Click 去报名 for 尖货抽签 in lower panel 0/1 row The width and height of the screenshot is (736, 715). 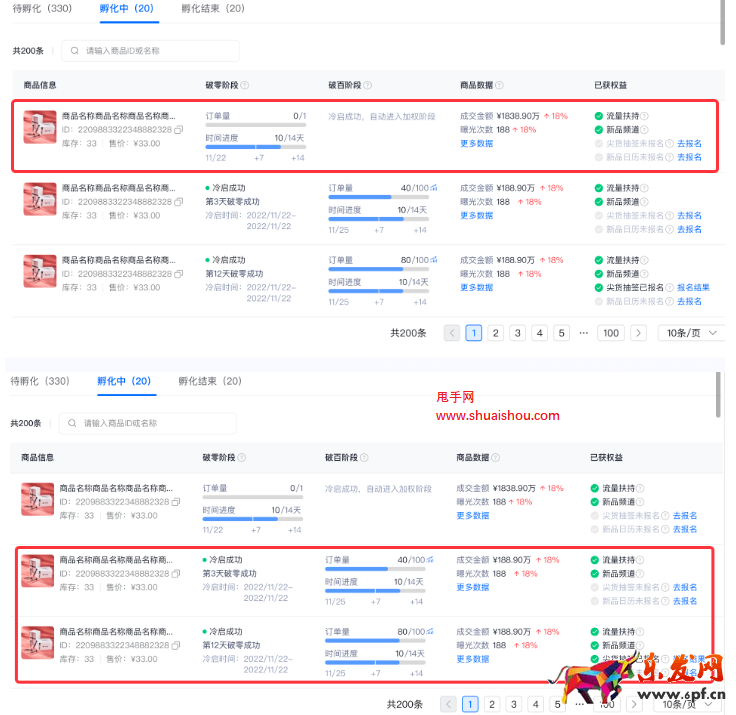pos(685,515)
